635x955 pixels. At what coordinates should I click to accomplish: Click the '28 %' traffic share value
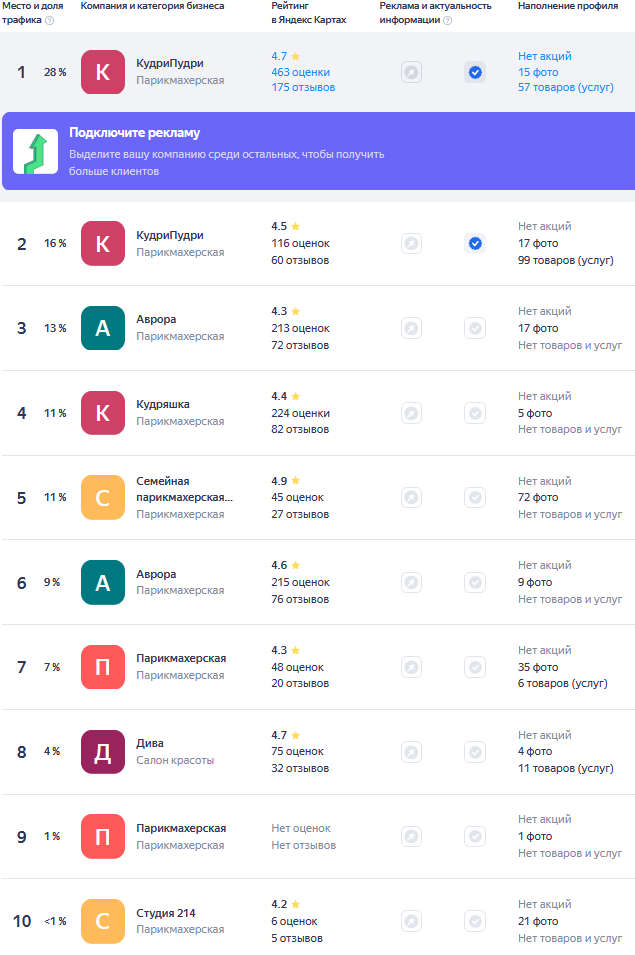[55, 72]
